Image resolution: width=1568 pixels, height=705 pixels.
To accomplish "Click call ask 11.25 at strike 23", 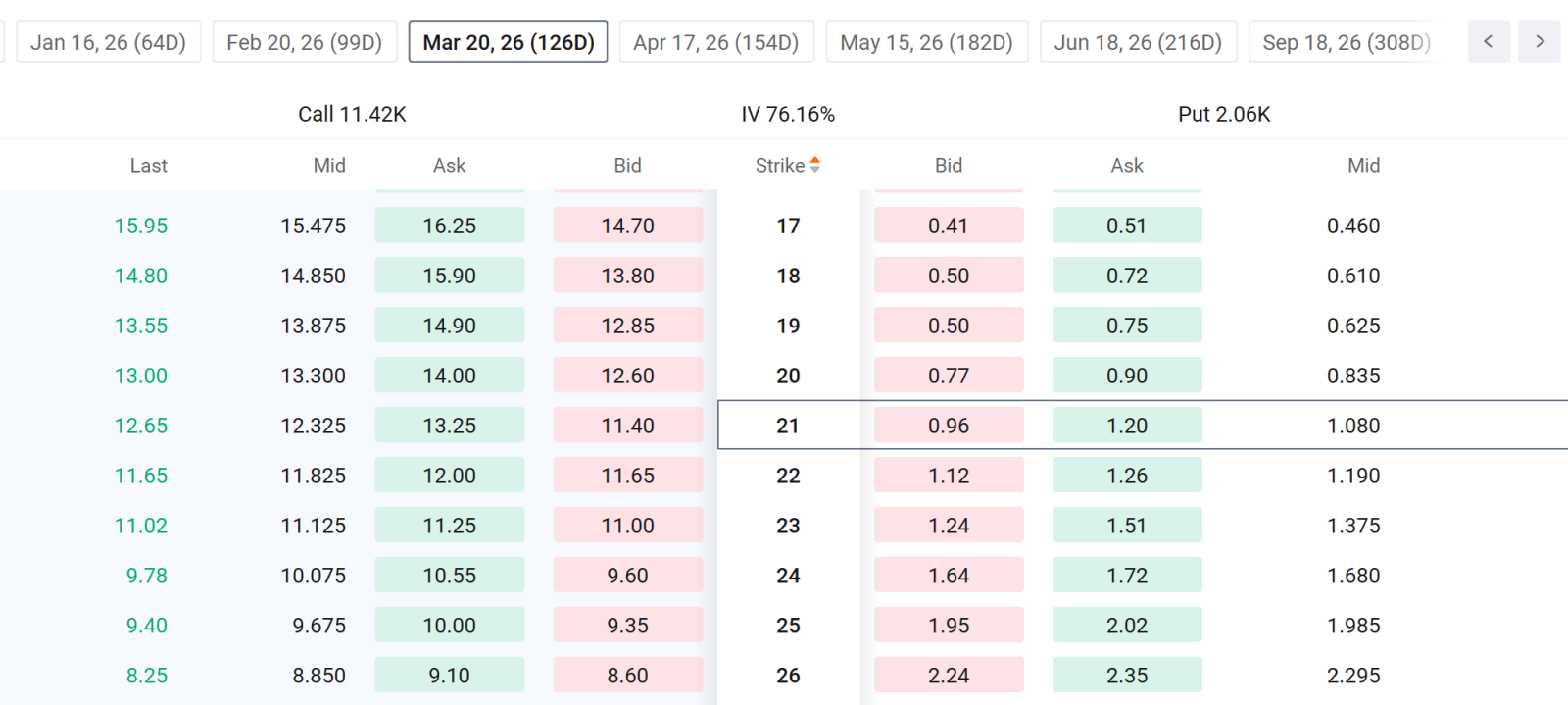I will point(450,526).
